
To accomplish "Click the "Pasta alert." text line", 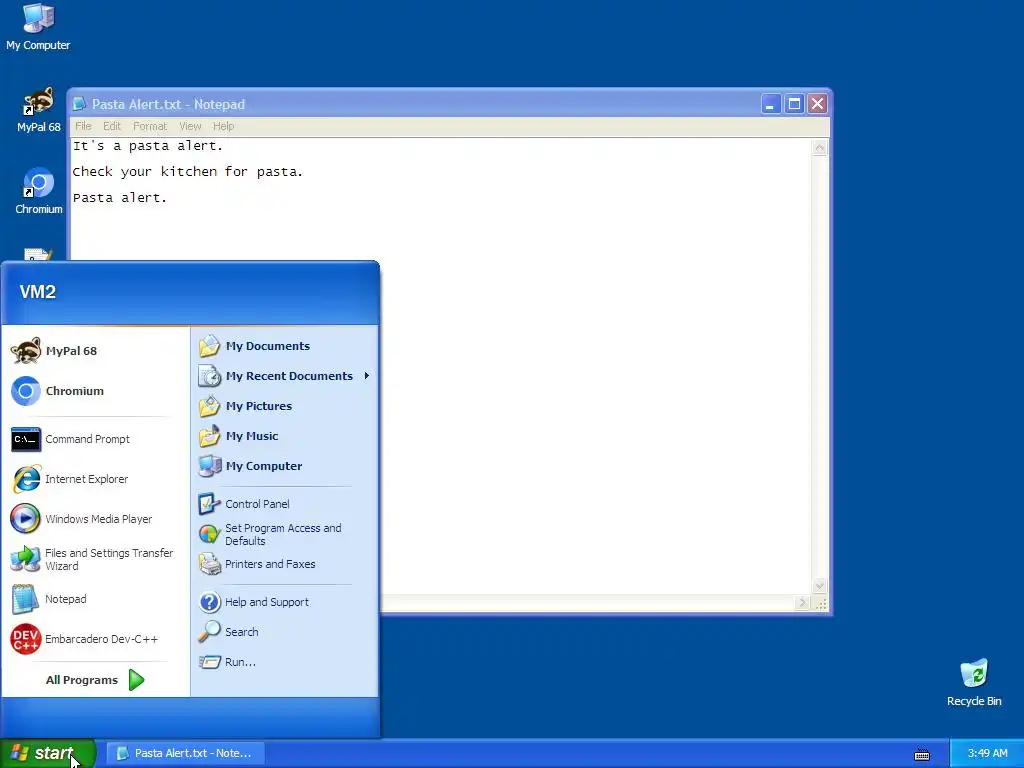I will (x=120, y=198).
